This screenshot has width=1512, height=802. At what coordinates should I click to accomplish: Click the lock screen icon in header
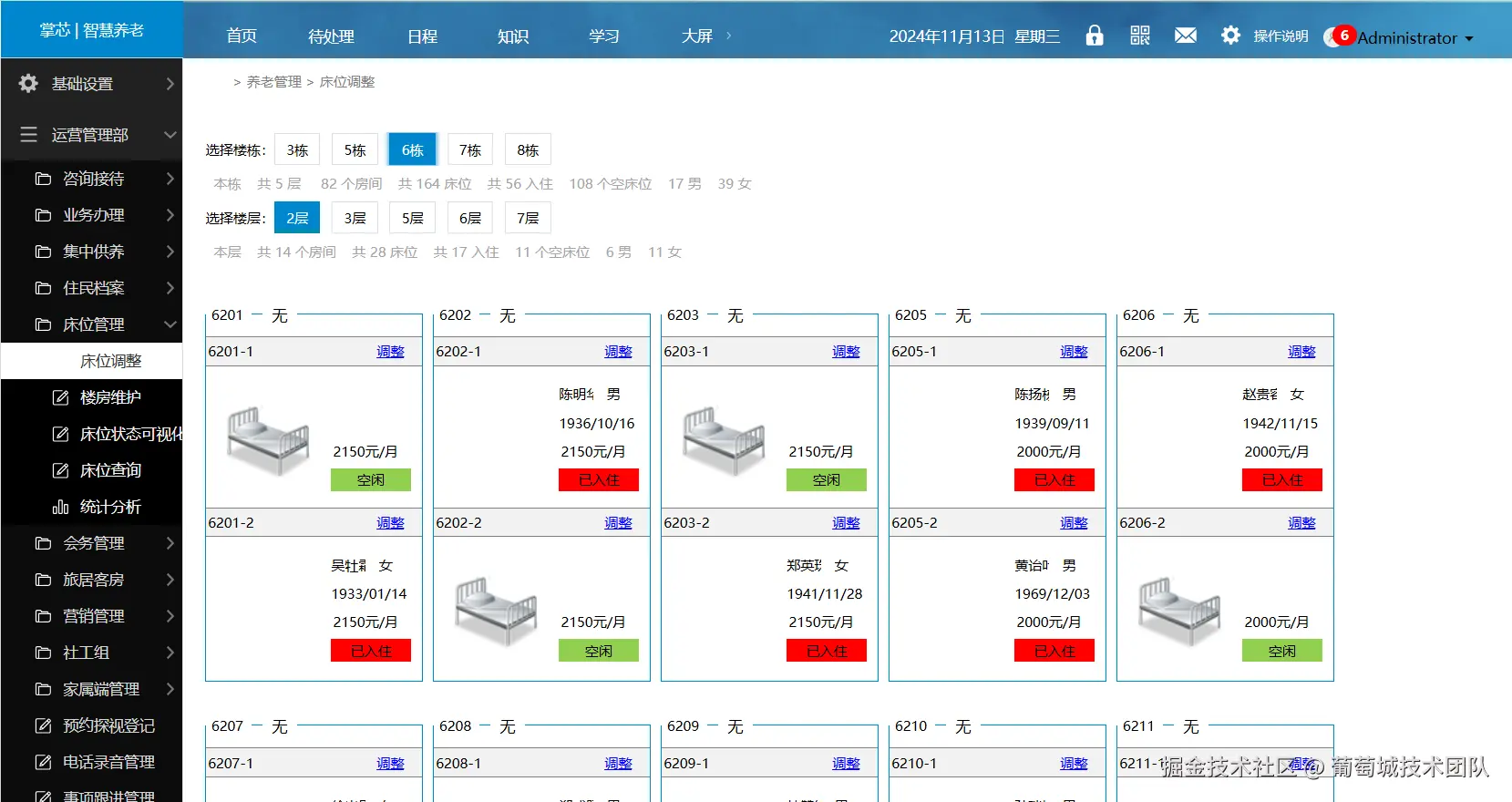point(1095,36)
